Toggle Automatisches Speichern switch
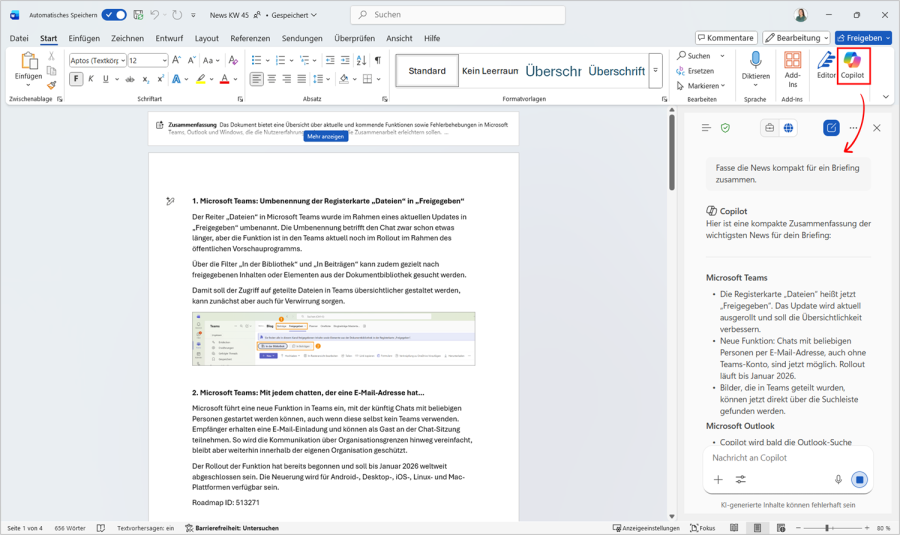The image size is (900, 535). pos(114,15)
